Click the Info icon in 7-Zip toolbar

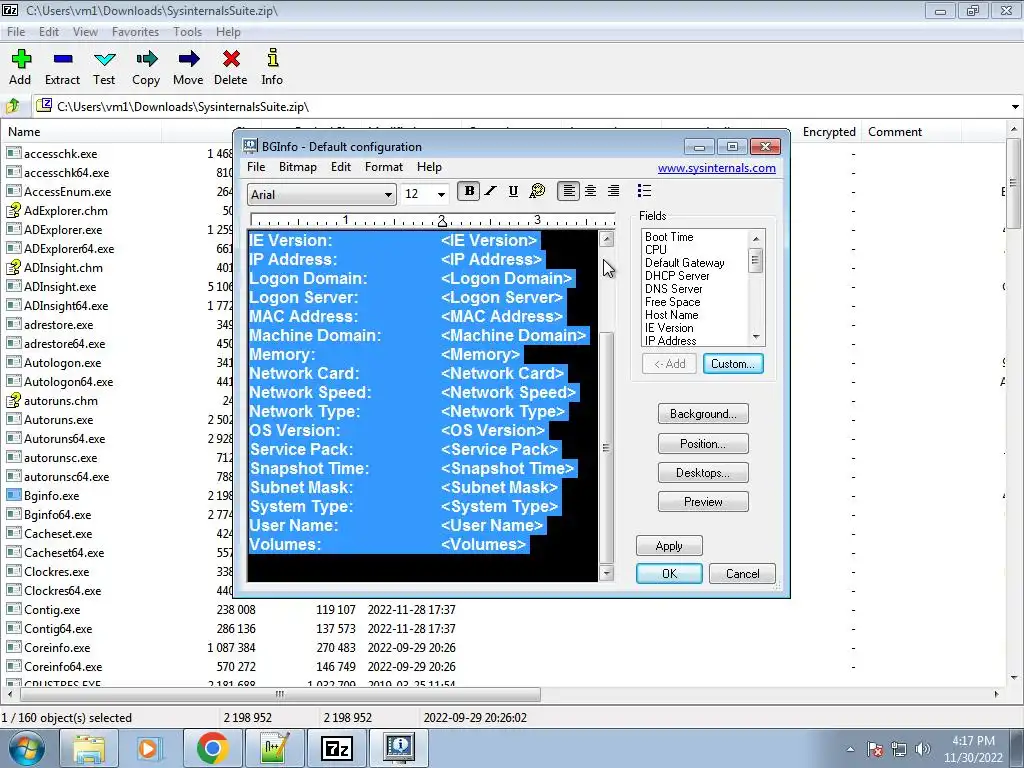click(x=272, y=59)
